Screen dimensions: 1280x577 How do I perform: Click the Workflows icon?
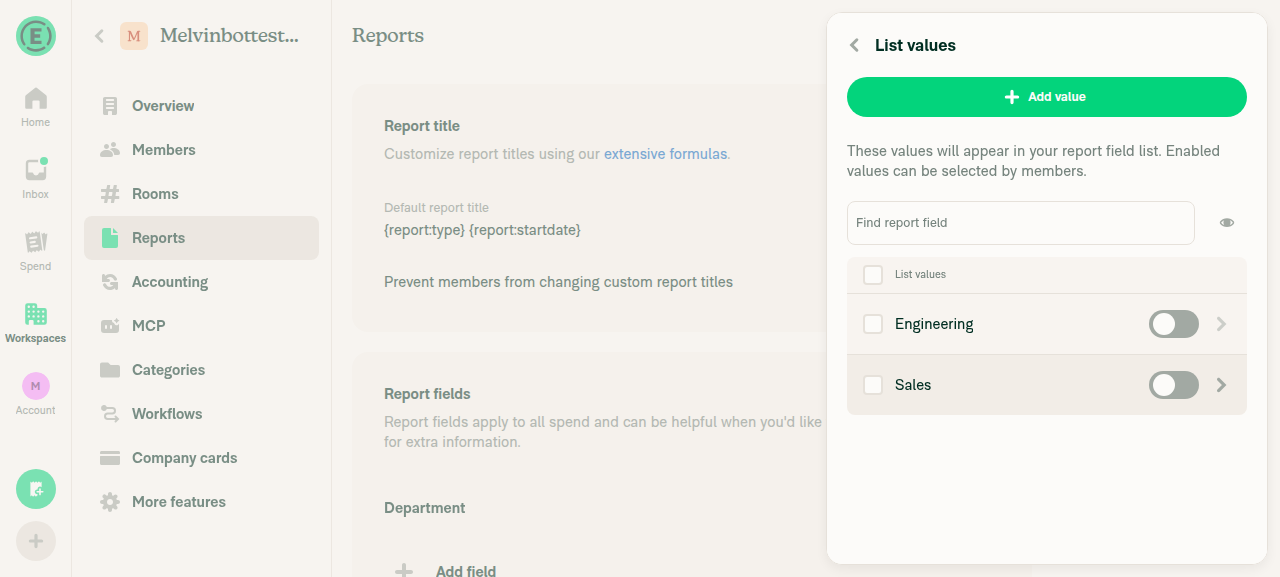[110, 414]
